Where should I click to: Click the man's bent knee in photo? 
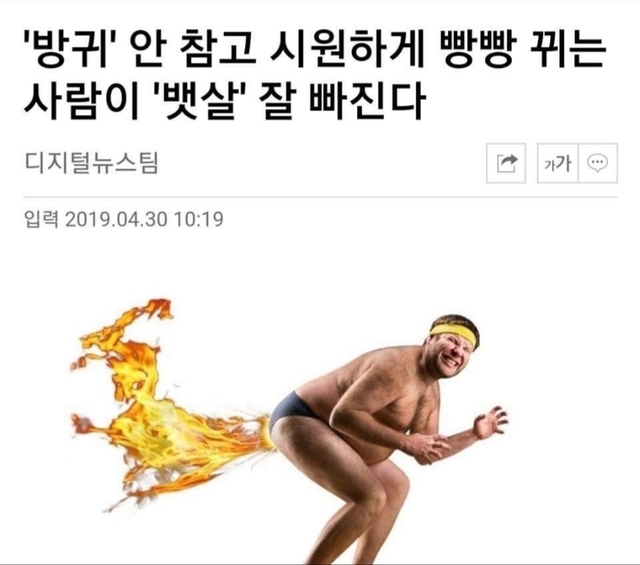click(x=378, y=496)
